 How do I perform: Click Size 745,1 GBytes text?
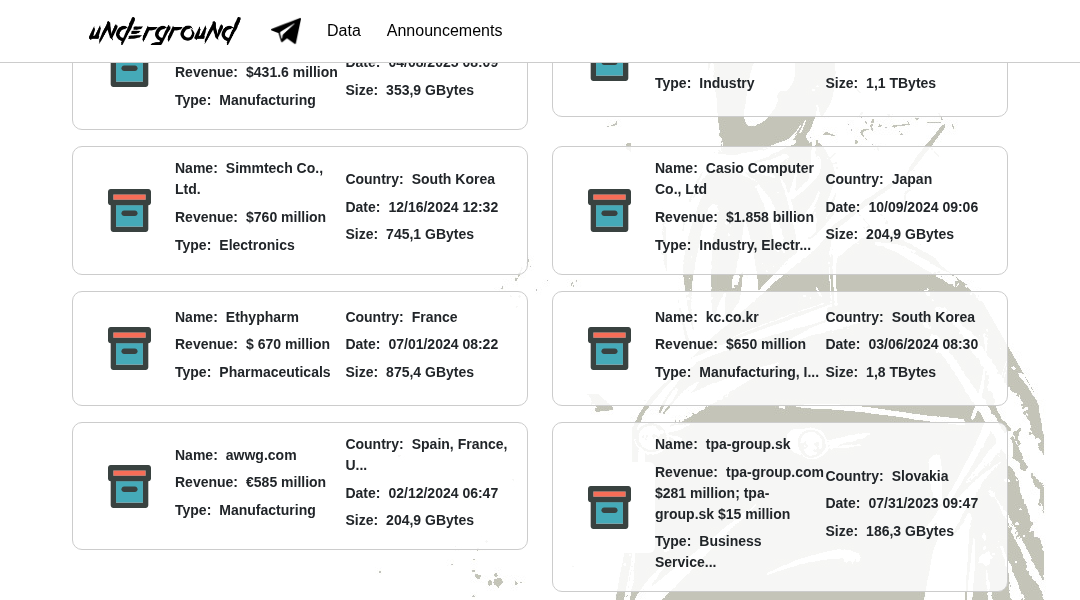(x=410, y=234)
